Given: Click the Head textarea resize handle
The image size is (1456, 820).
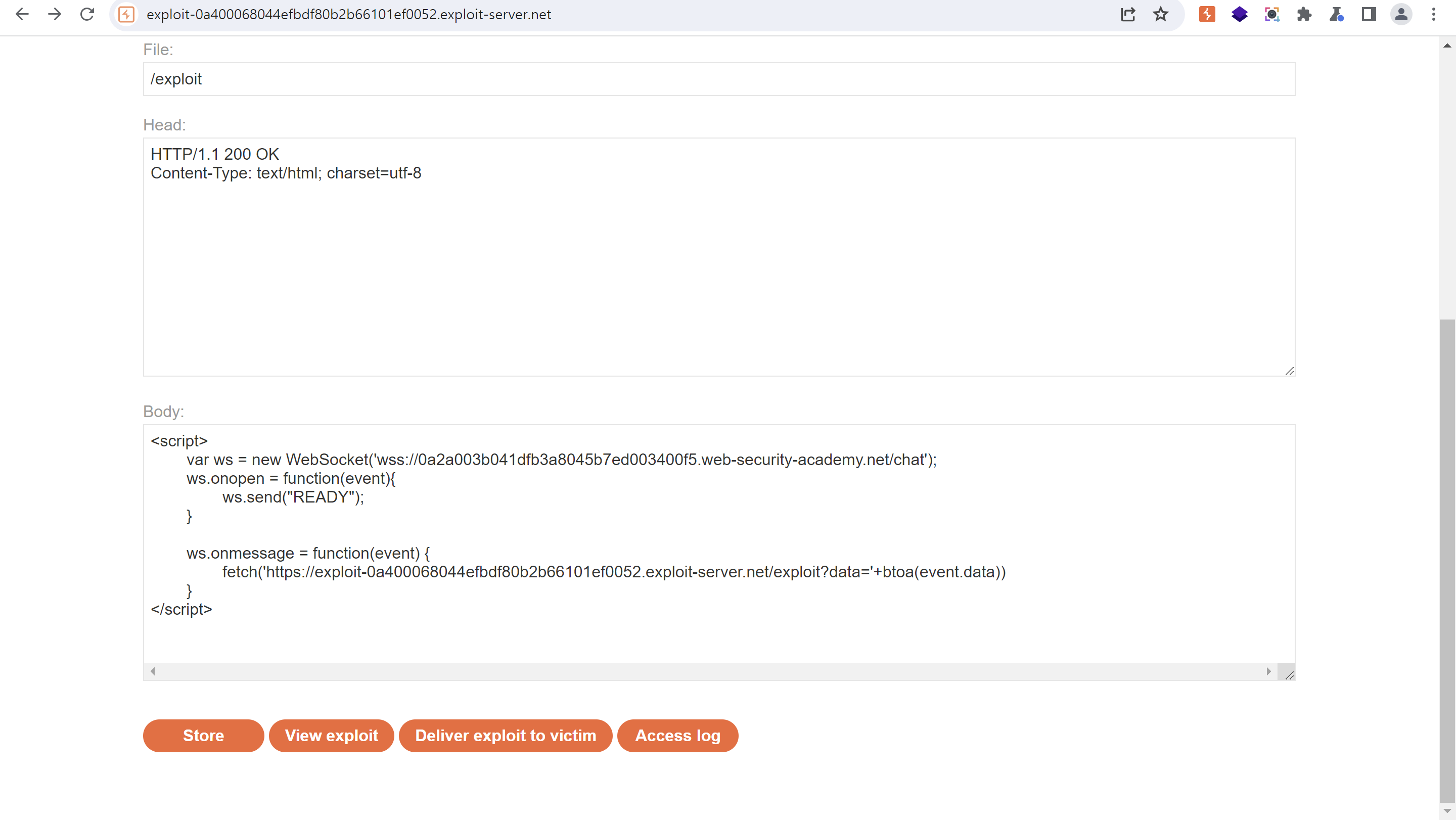Looking at the screenshot, I should tap(1289, 371).
